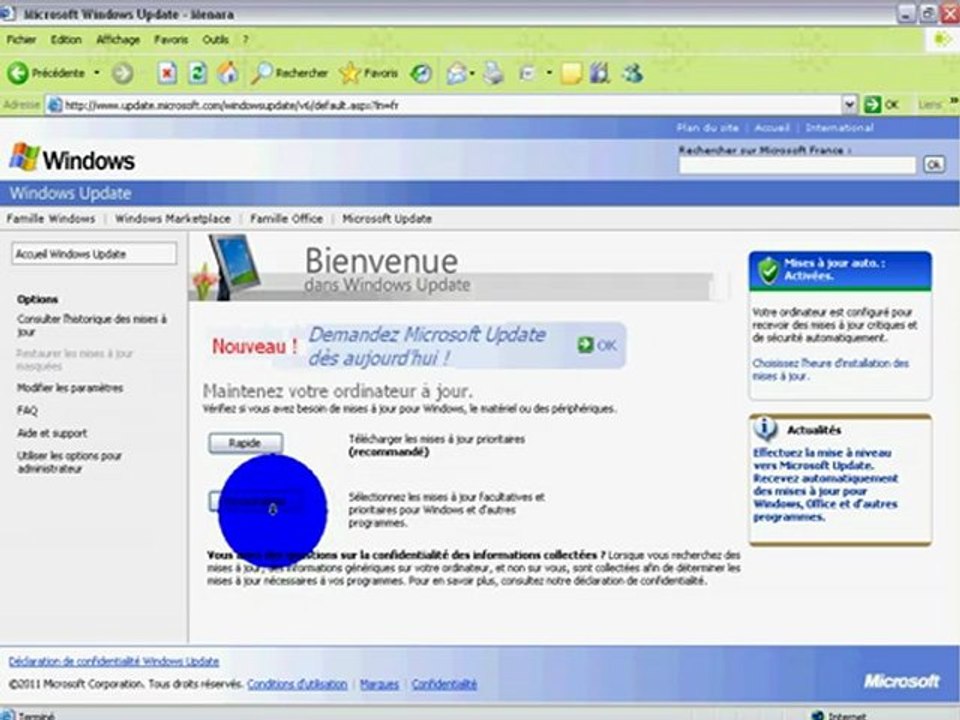Select Accueil Windows Update in sidebar

coord(94,254)
